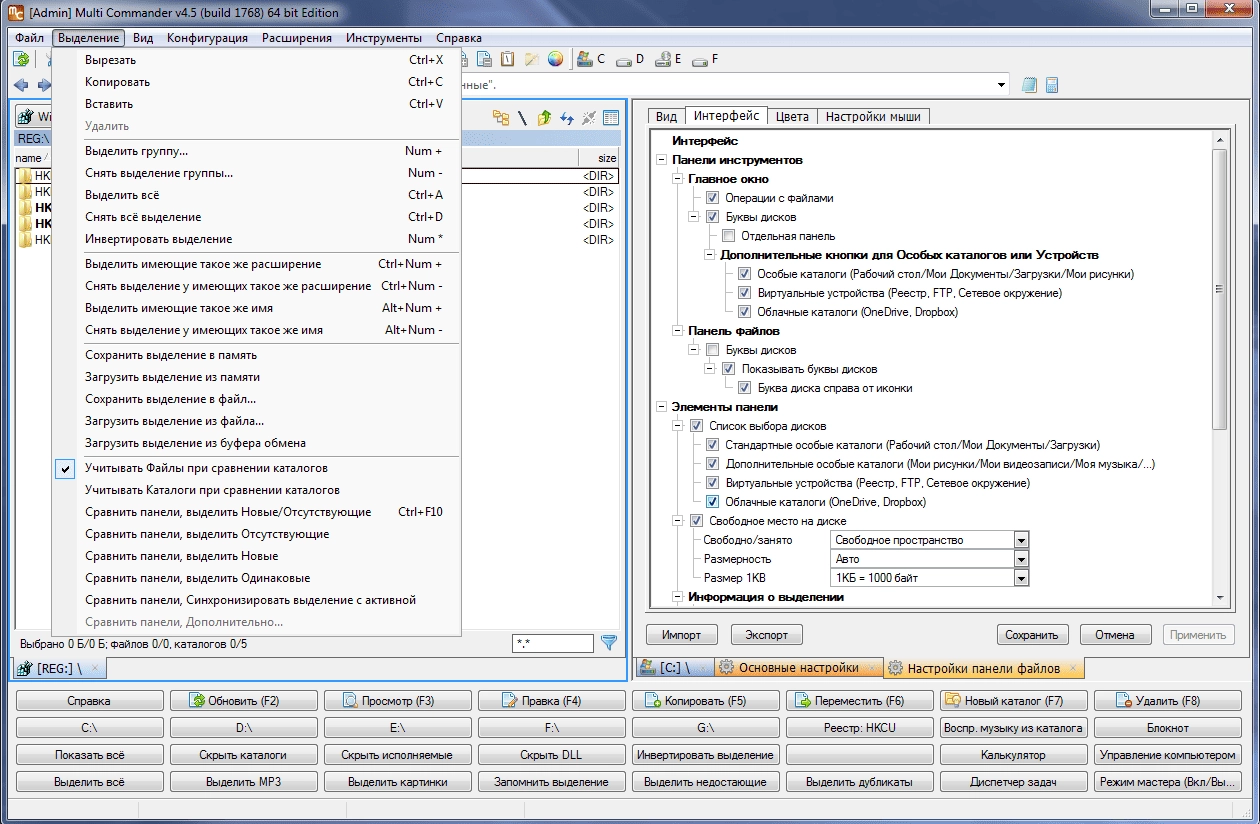Click the forward navigation arrow icon
This screenshot has width=1260, height=824.
coord(44,85)
